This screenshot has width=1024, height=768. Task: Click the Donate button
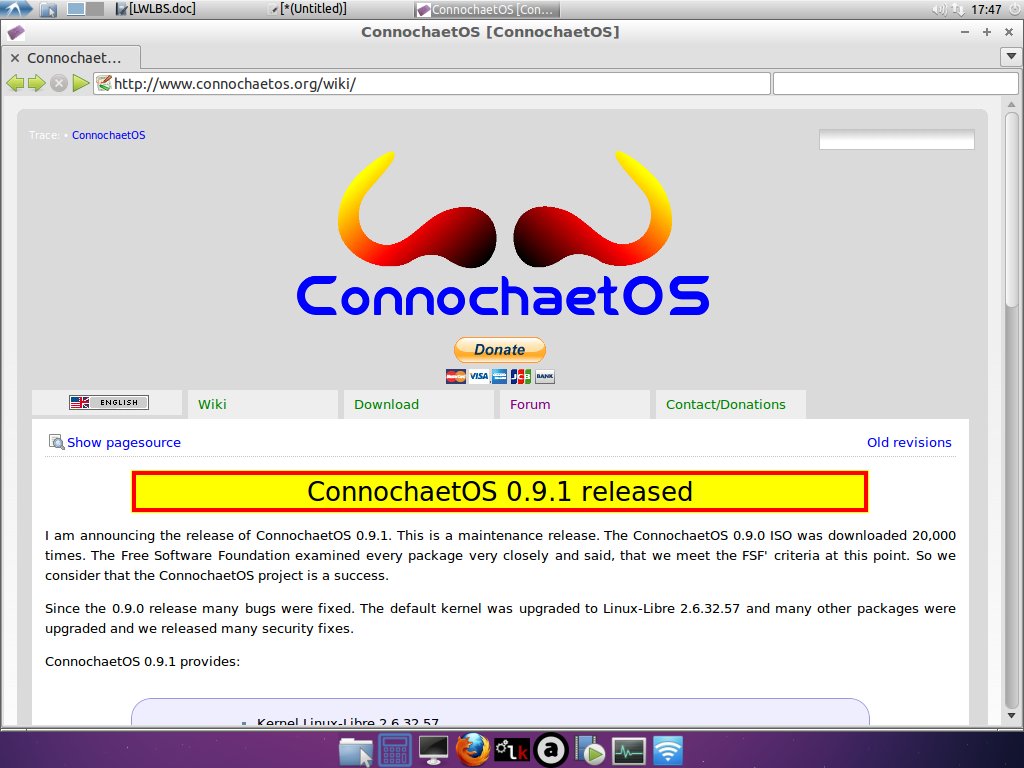click(x=500, y=349)
